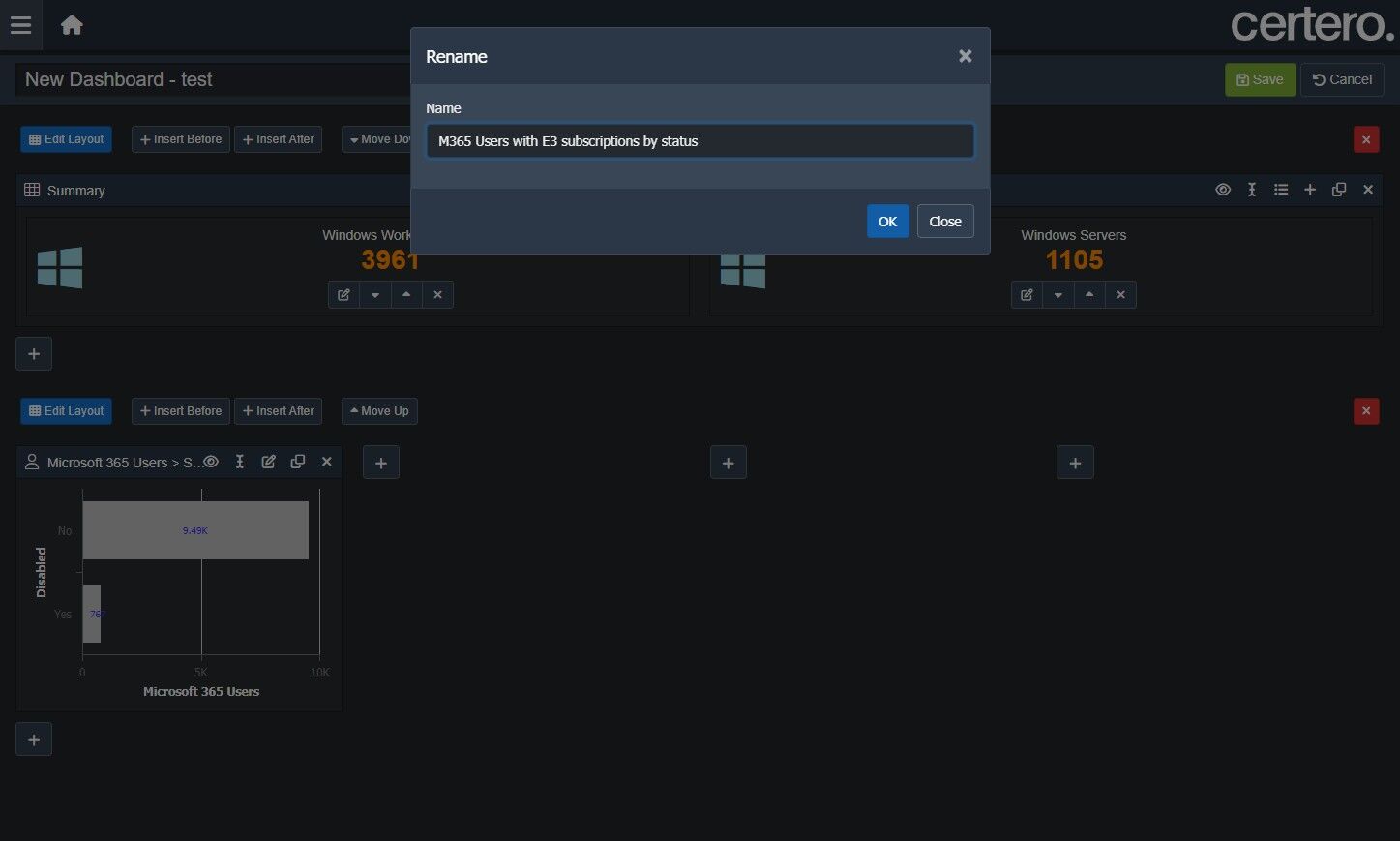Click the user icon on Microsoft 365 Users widget
This screenshot has width=1400, height=841.
click(x=32, y=463)
